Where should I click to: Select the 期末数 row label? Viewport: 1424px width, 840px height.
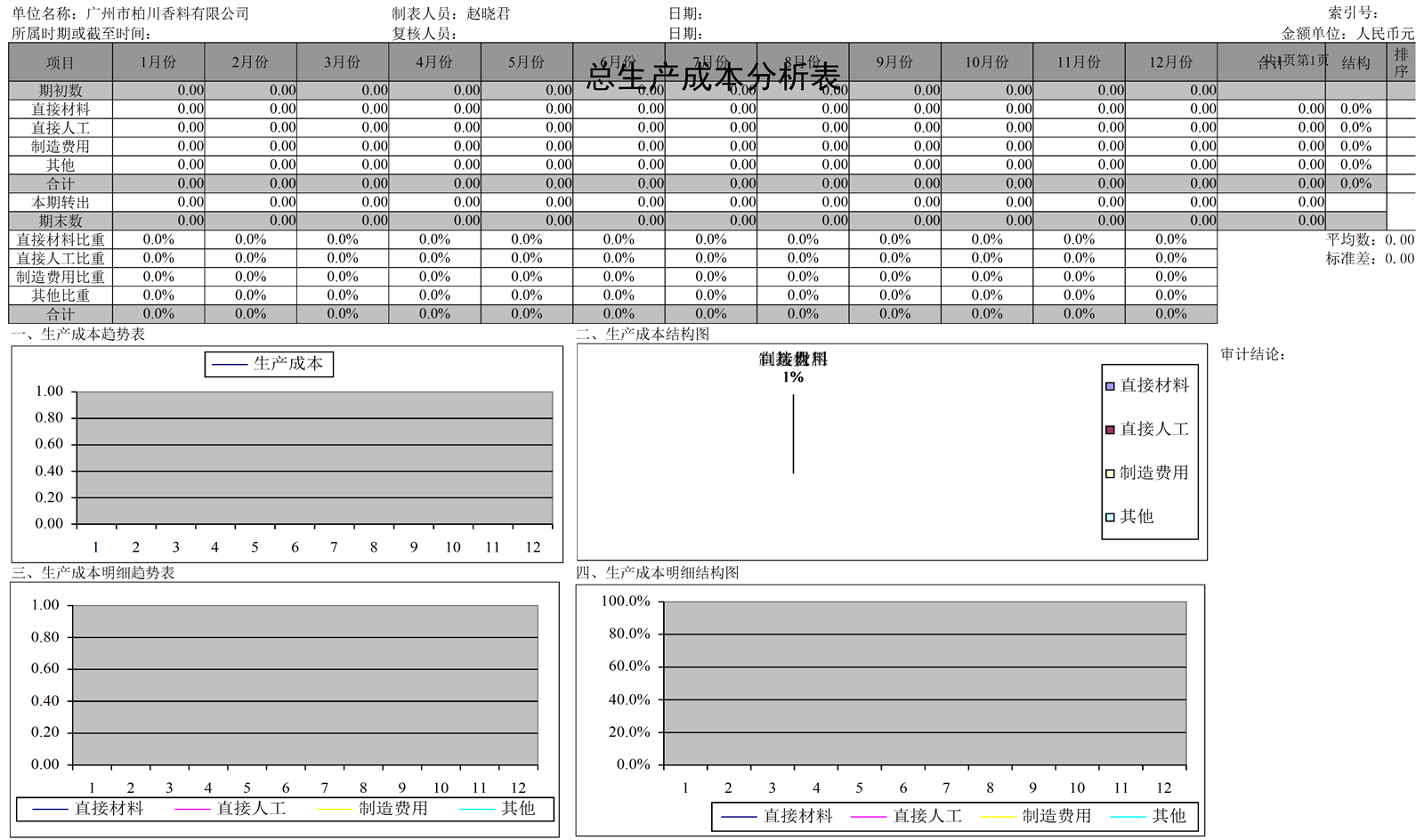59,220
